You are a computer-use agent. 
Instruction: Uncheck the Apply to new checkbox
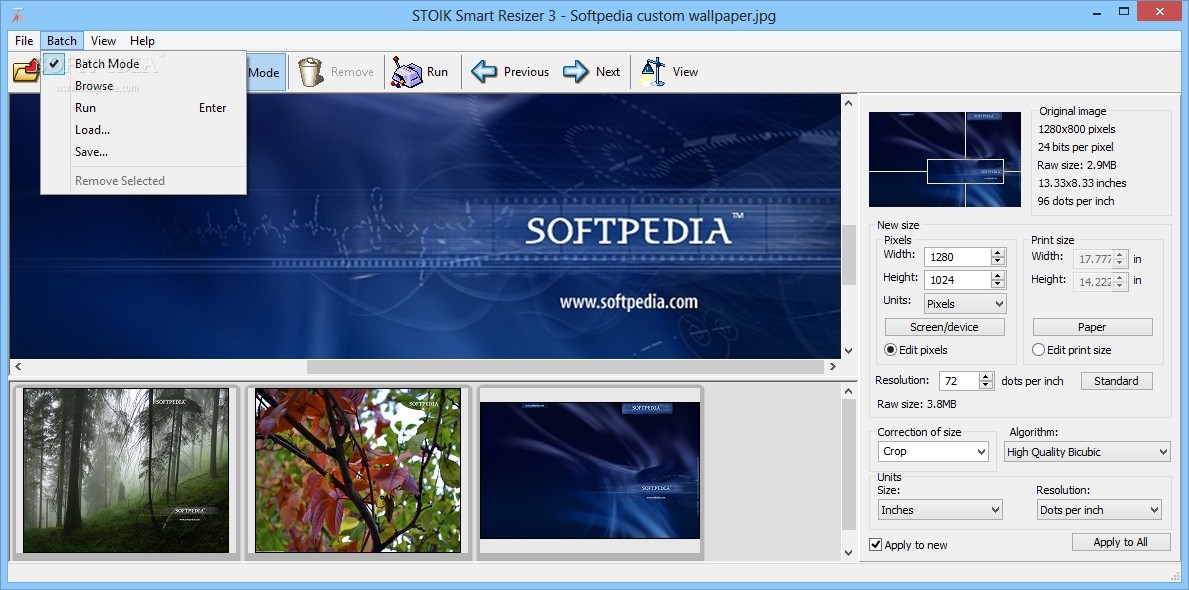coord(876,544)
